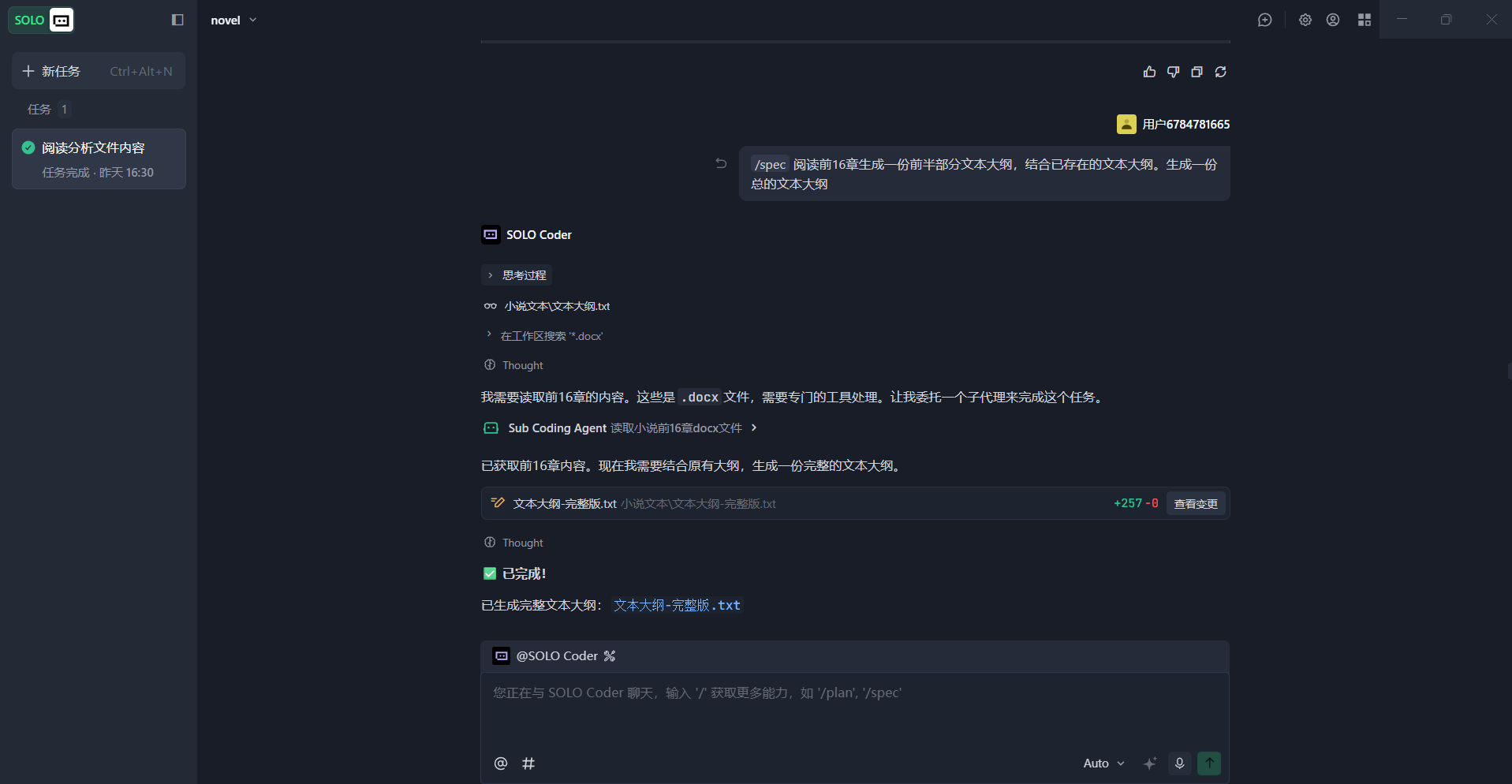Image resolution: width=1512 pixels, height=784 pixels.
Task: Open the 文本大纲-完整版.txt link in final answer
Action: 678,605
